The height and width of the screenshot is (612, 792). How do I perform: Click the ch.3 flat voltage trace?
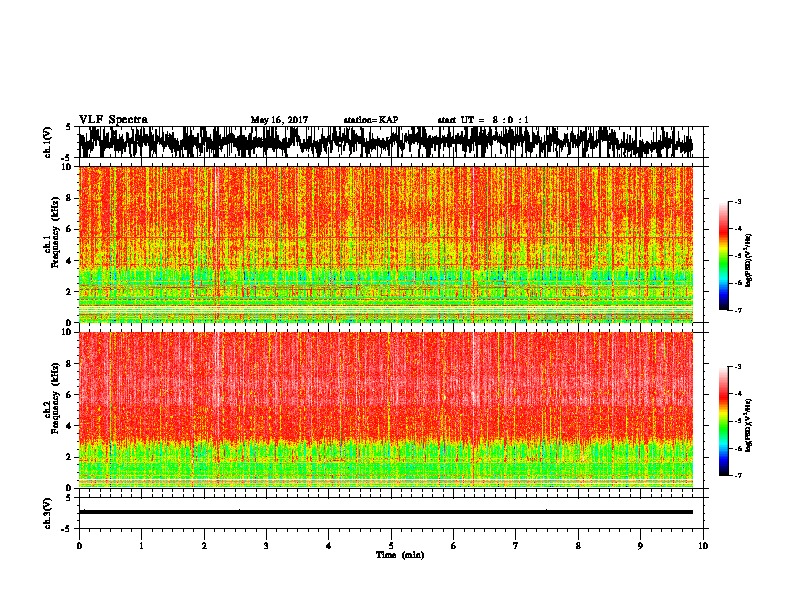pos(386,512)
